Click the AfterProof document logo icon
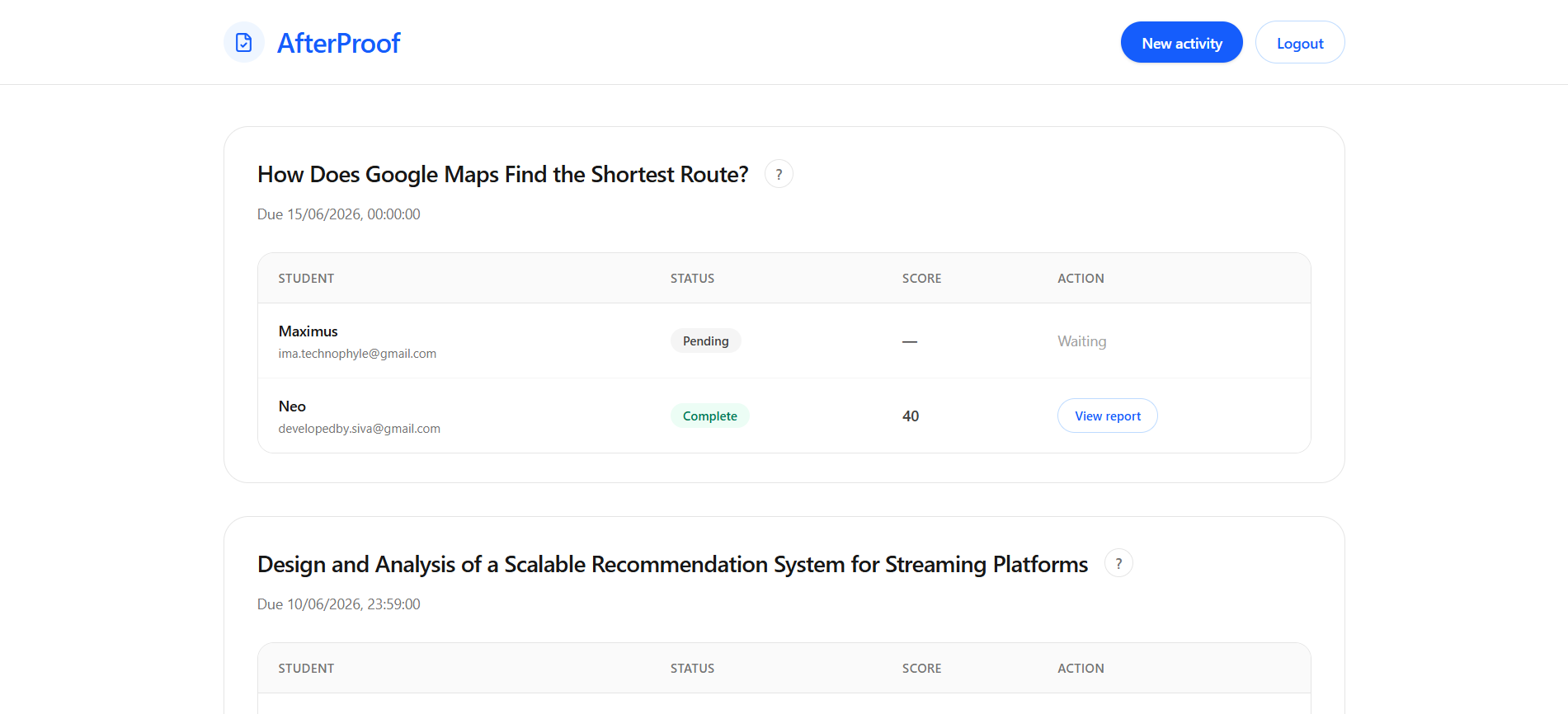The image size is (1568, 714). 244,43
